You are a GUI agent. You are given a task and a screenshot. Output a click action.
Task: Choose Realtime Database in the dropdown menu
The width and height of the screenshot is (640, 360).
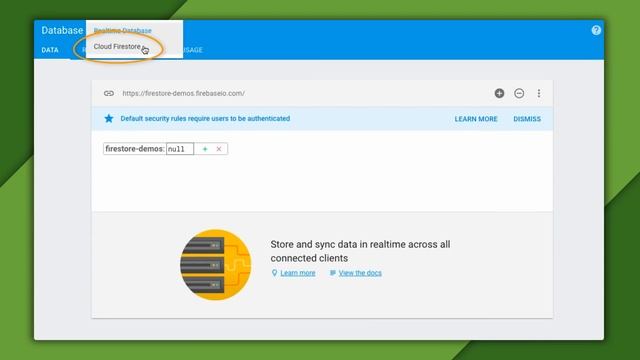click(122, 30)
